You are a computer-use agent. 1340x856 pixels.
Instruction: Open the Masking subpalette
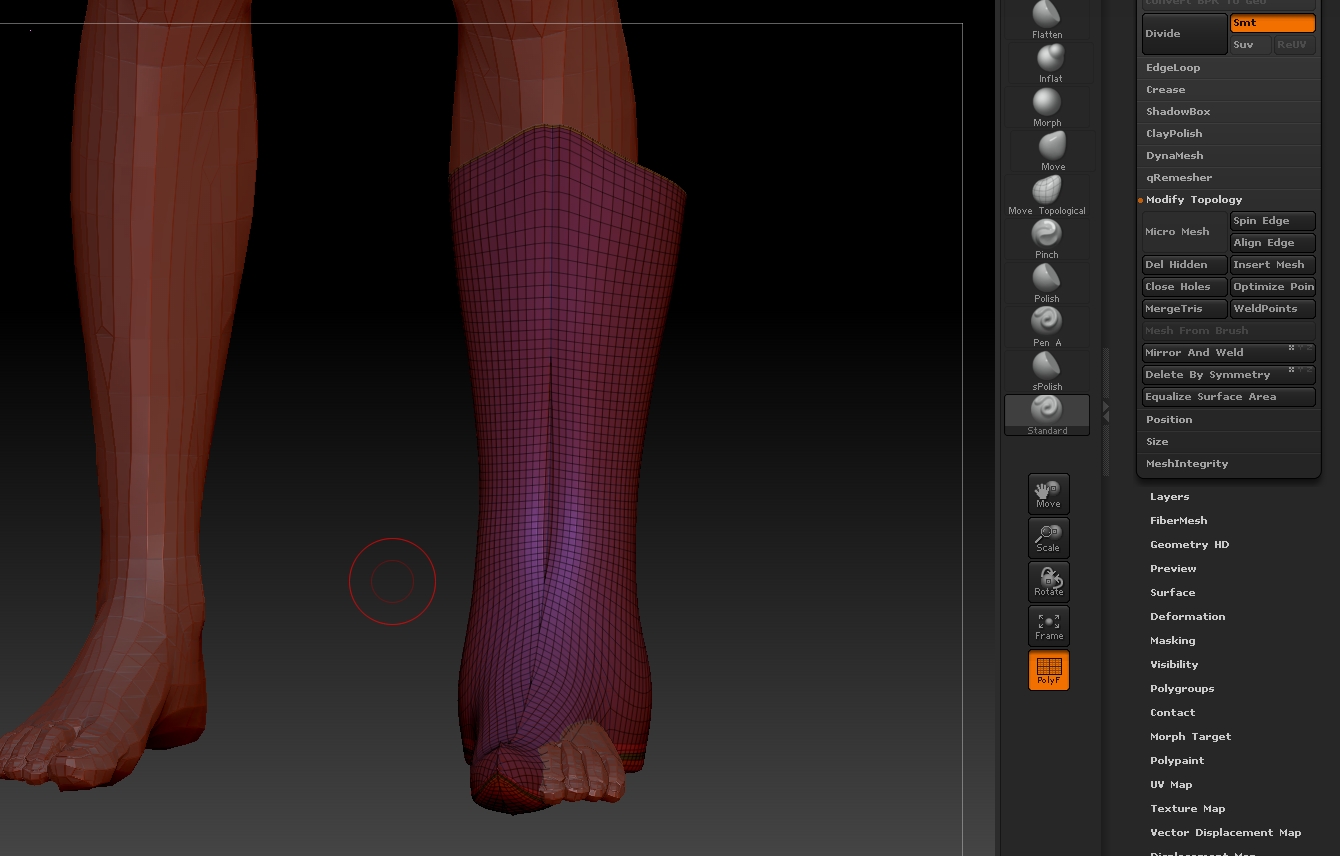pyautogui.click(x=1172, y=641)
